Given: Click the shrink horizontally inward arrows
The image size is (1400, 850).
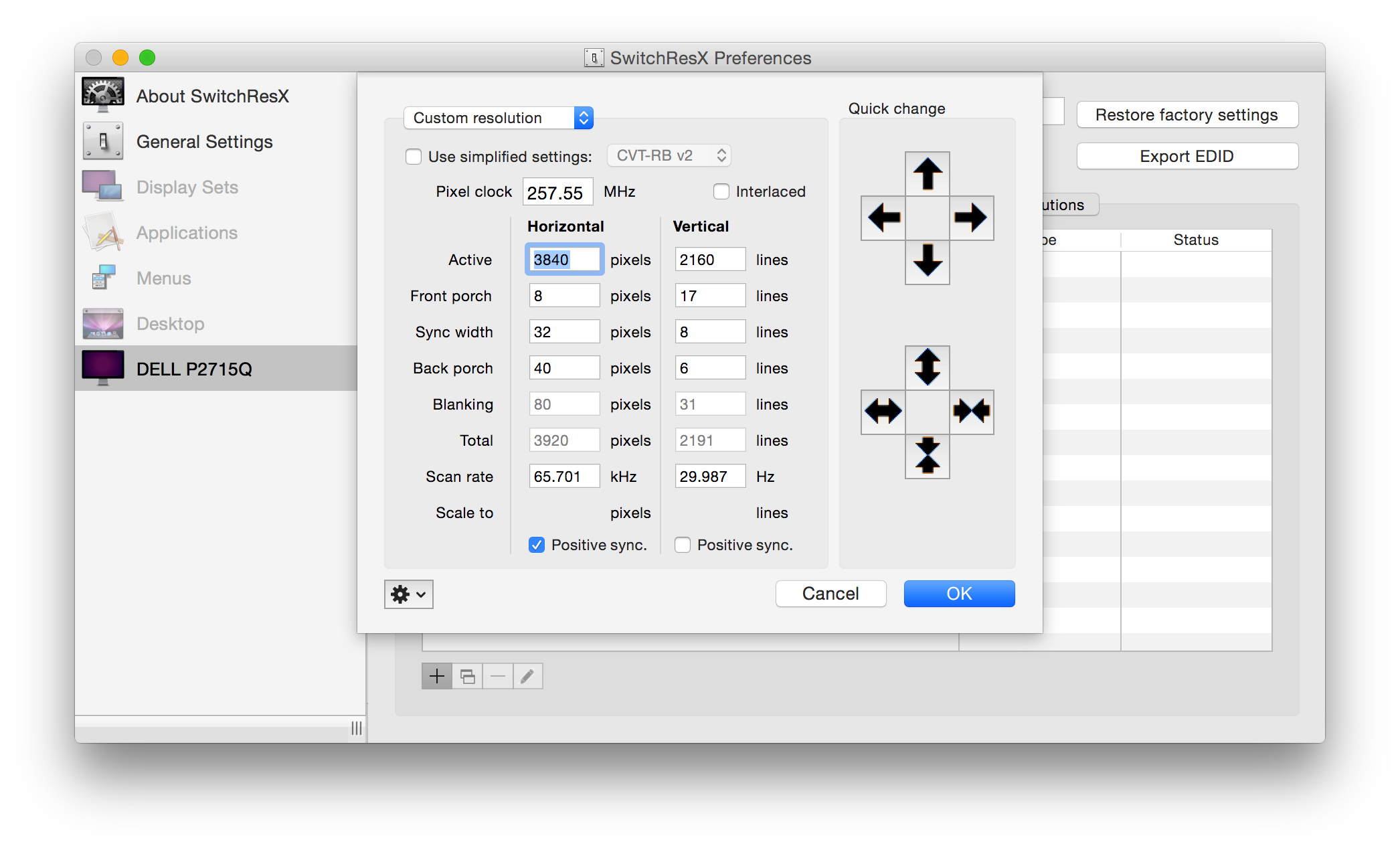Looking at the screenshot, I should point(971,412).
